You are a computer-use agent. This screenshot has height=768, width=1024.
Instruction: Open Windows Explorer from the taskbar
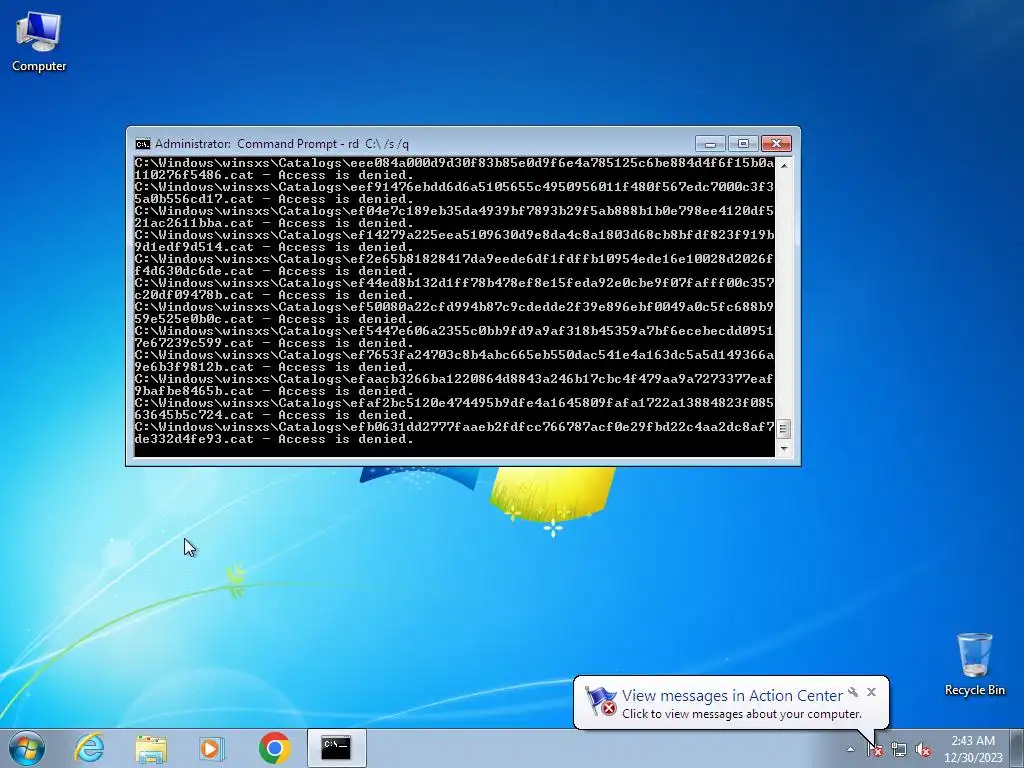click(151, 748)
